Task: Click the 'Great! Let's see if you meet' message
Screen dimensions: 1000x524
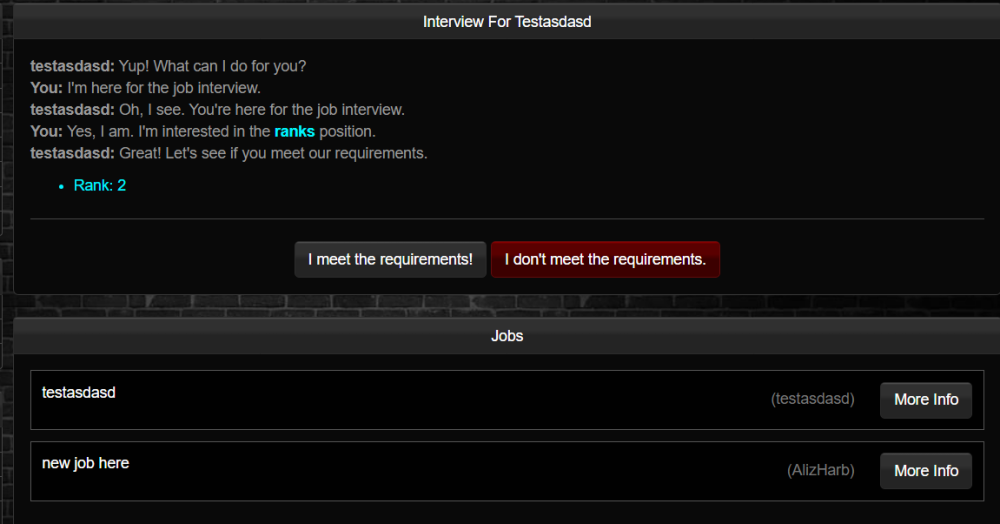Action: coord(273,153)
